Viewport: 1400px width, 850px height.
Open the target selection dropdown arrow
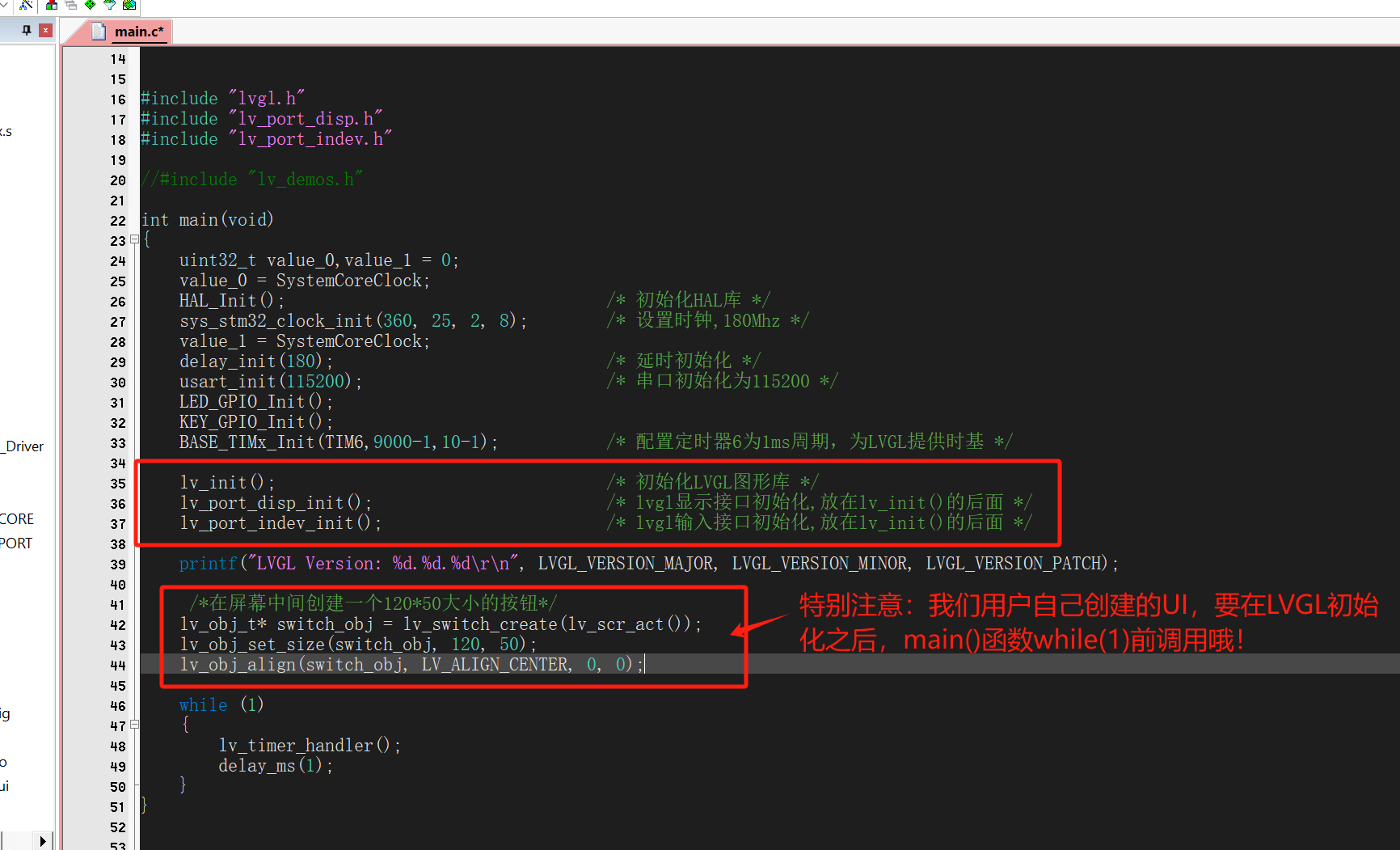tap(4, 5)
